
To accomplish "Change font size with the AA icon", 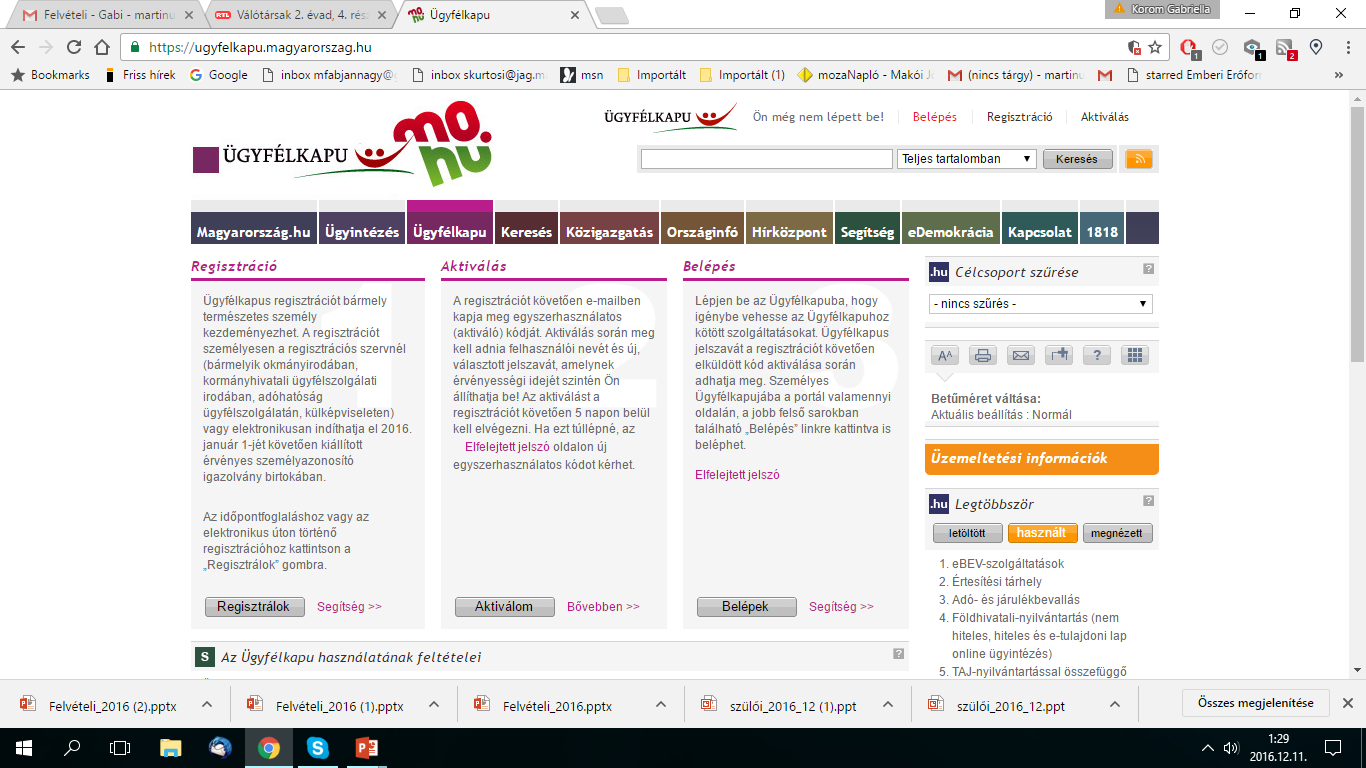I will [945, 355].
